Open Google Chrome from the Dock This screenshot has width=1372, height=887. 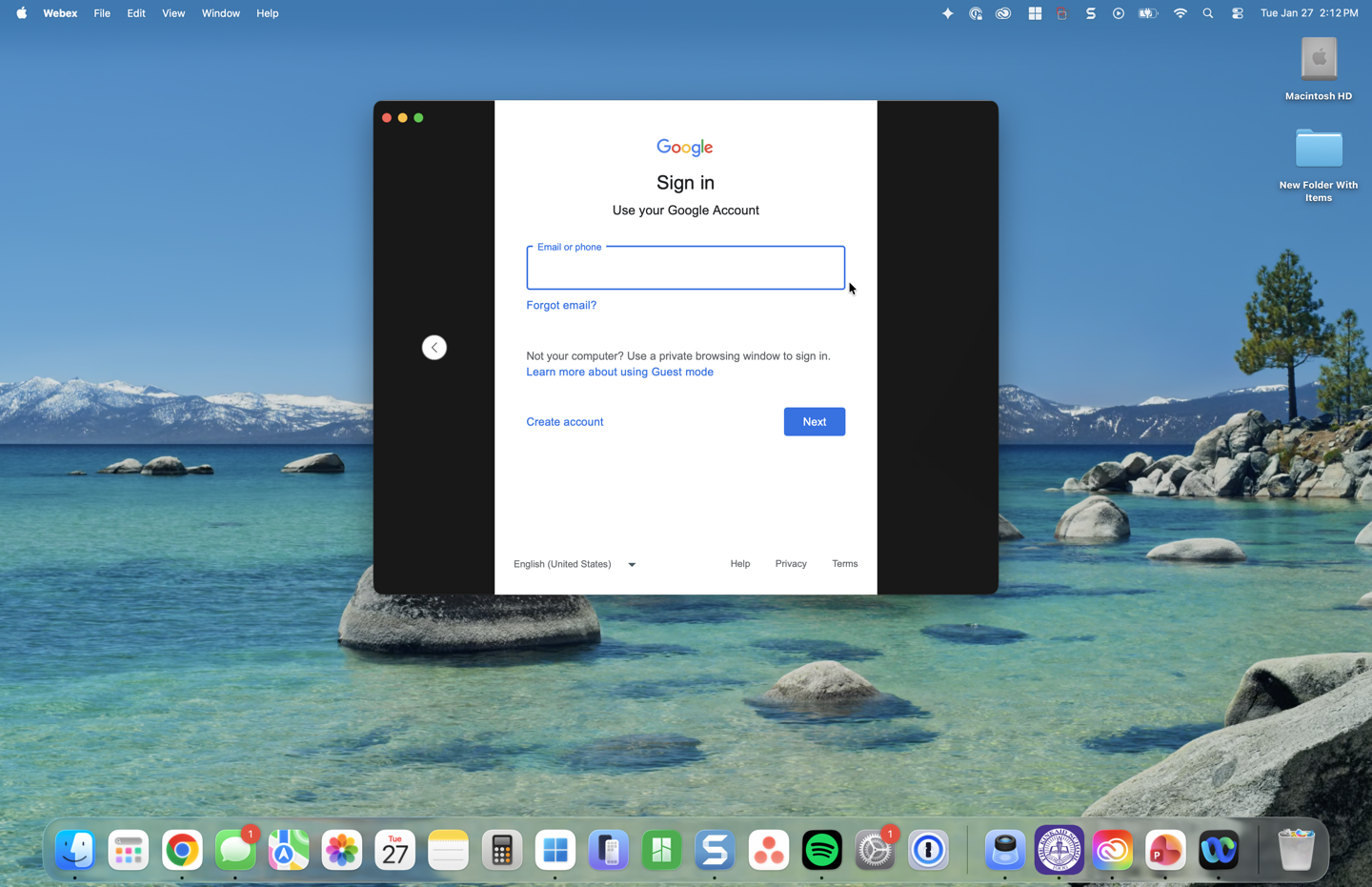click(x=182, y=850)
